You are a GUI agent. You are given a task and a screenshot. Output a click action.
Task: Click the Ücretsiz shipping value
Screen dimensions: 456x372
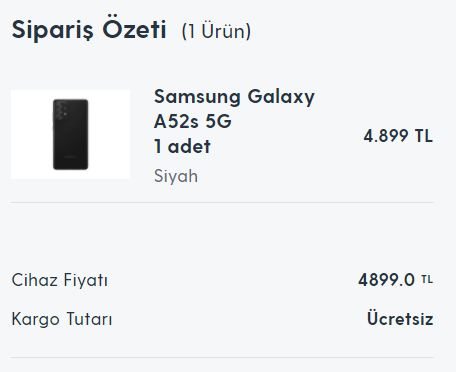pos(400,319)
